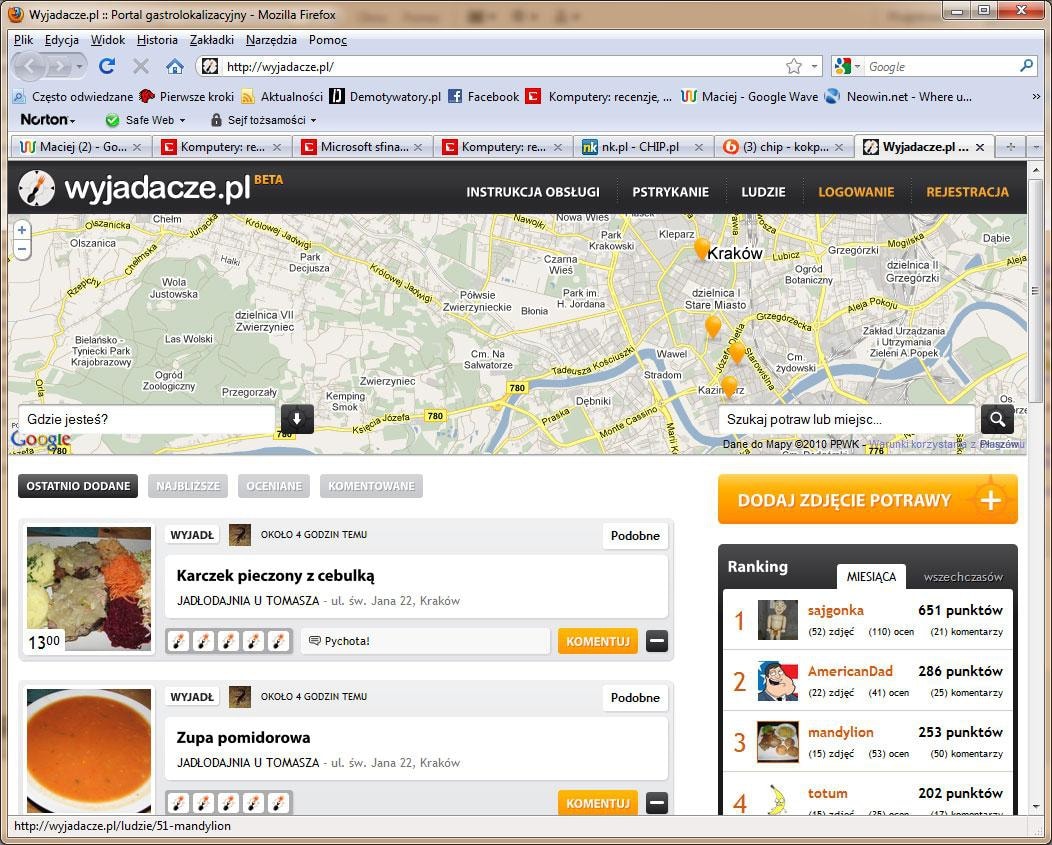The image size is (1052, 845).
Task: Bookmark this page with the star icon
Action: [794, 66]
